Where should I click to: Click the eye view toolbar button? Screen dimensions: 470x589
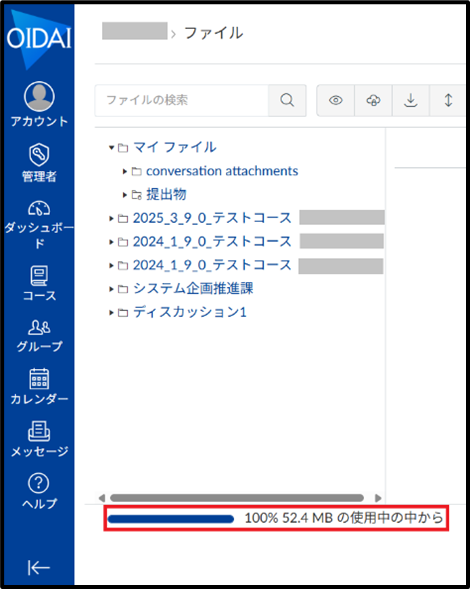pyautogui.click(x=335, y=100)
